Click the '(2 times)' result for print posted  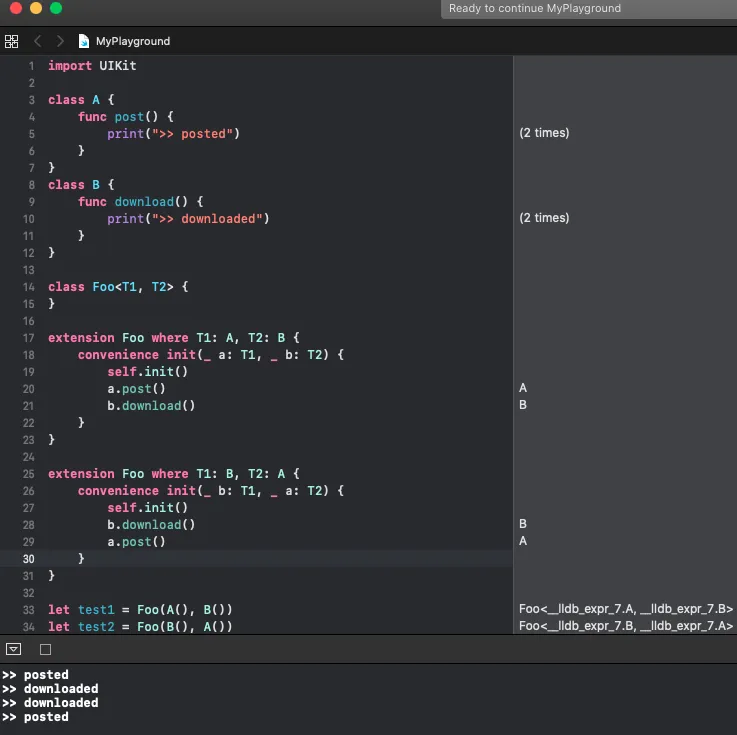(544, 133)
